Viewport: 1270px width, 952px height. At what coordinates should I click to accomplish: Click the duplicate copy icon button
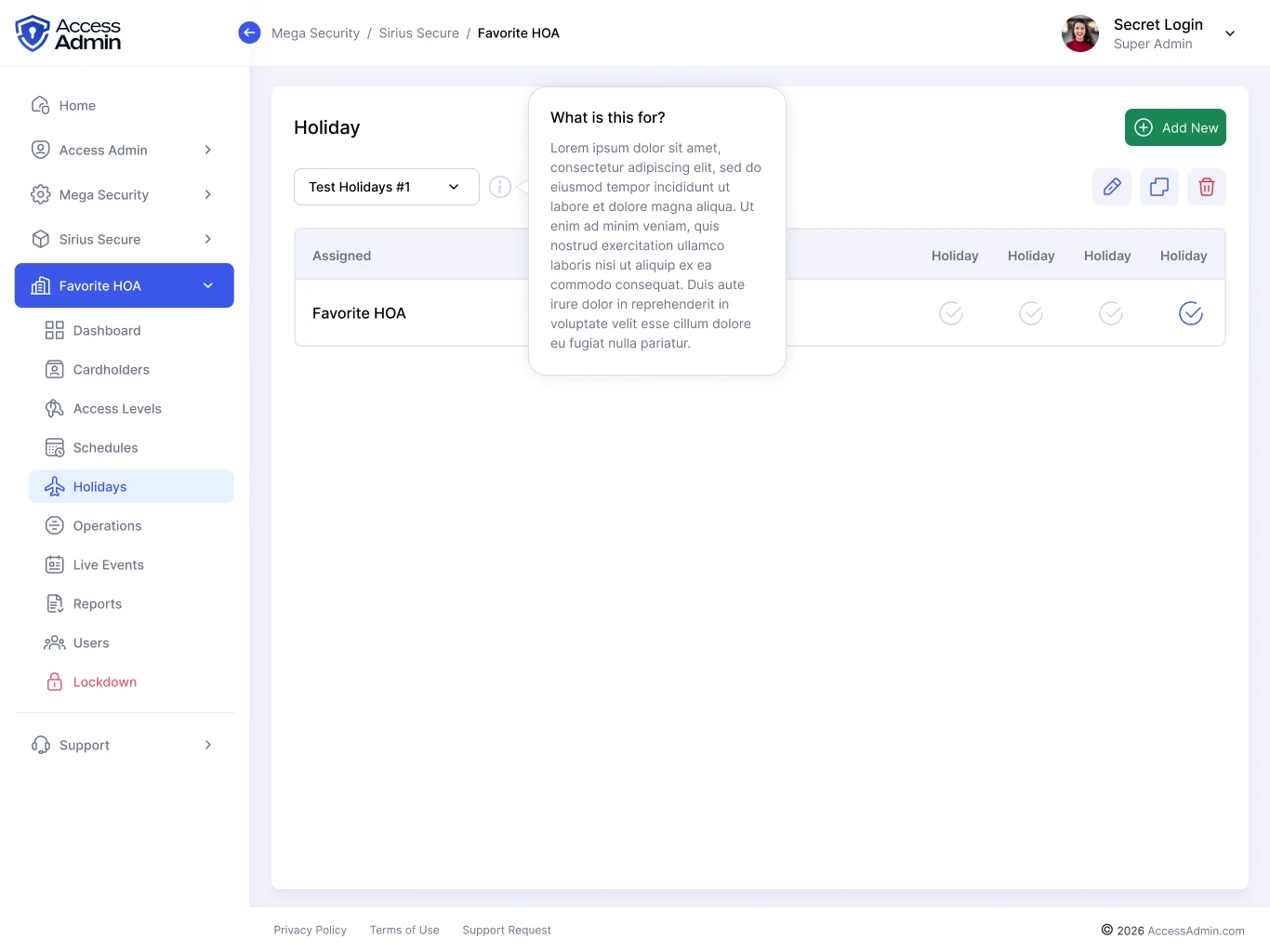(x=1159, y=187)
